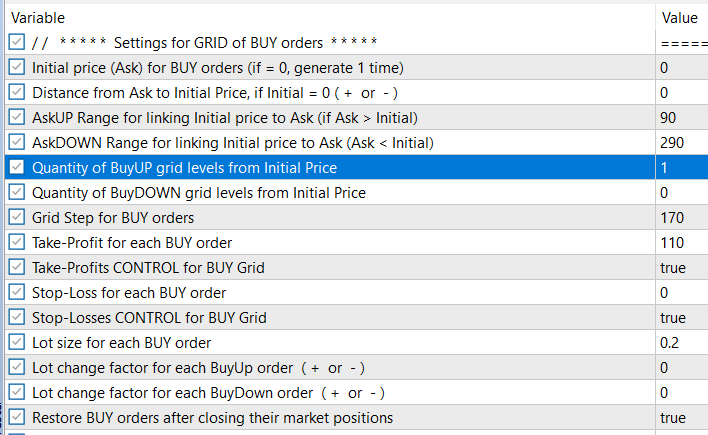Toggle the Settings for GRID of BUY orders checkbox
The width and height of the screenshot is (708, 435).
(16, 42)
